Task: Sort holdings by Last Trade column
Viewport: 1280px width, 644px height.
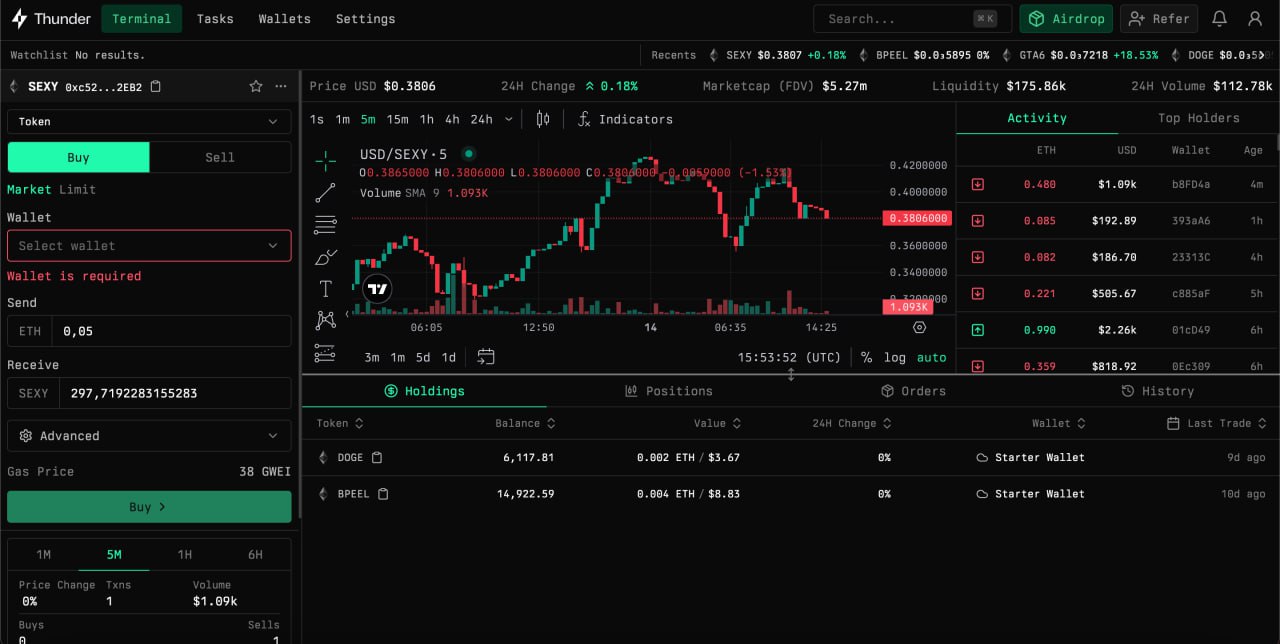Action: tap(1218, 423)
